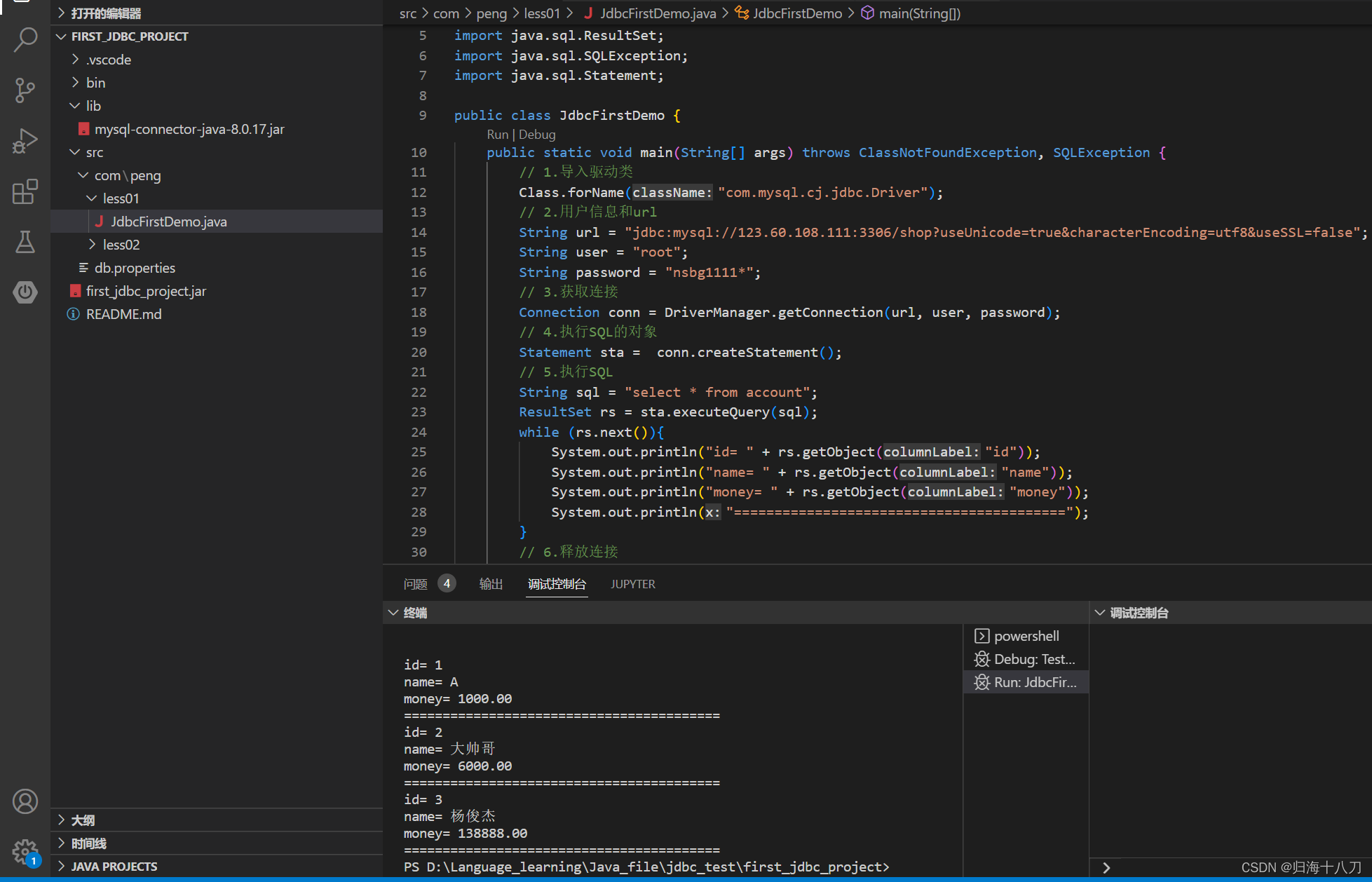
Task: Click the problems count badge 4
Action: [447, 583]
